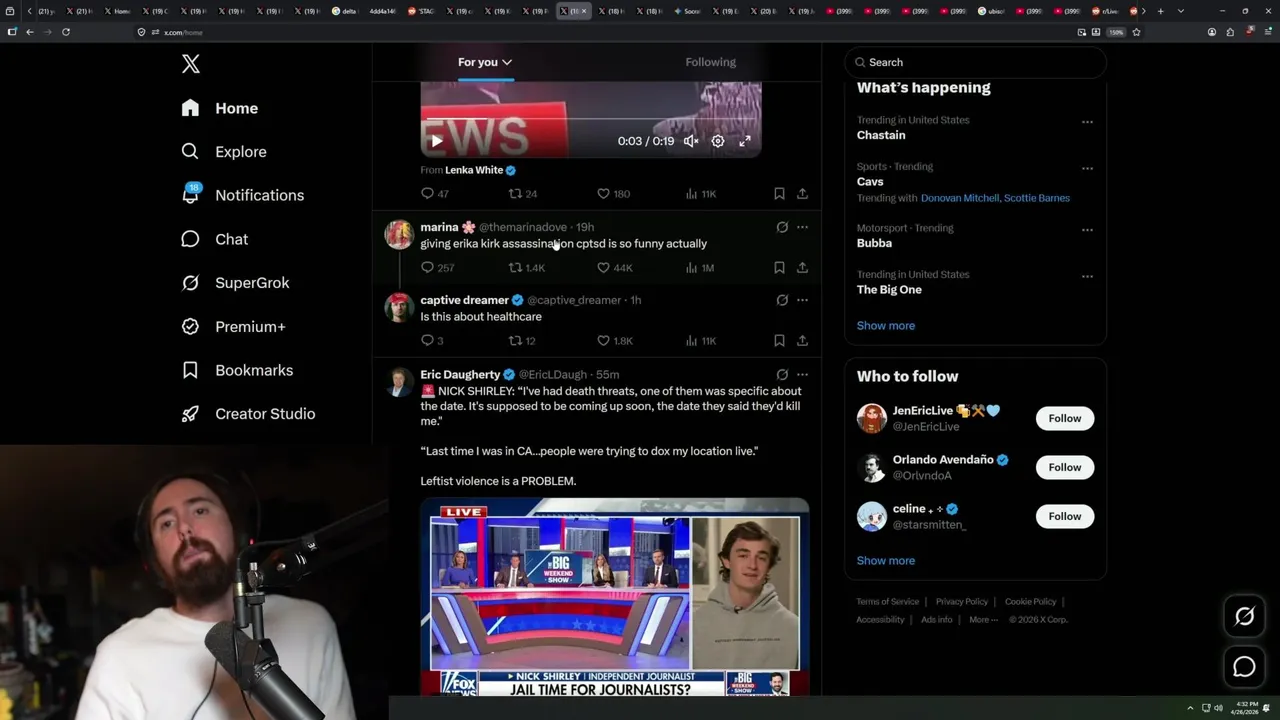Follow JenEricLive
This screenshot has width=1280, height=720.
pos(1065,418)
